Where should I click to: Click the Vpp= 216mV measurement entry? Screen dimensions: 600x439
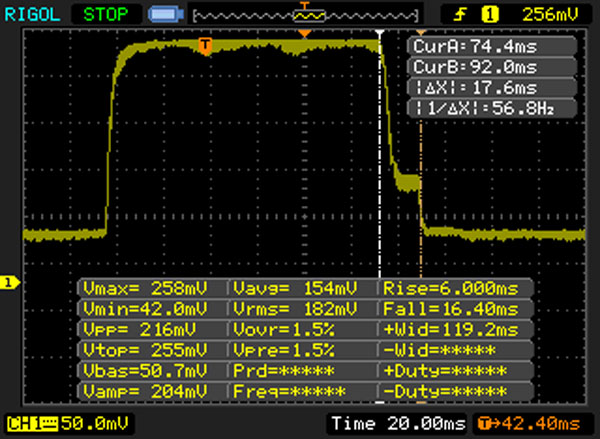tap(152, 327)
